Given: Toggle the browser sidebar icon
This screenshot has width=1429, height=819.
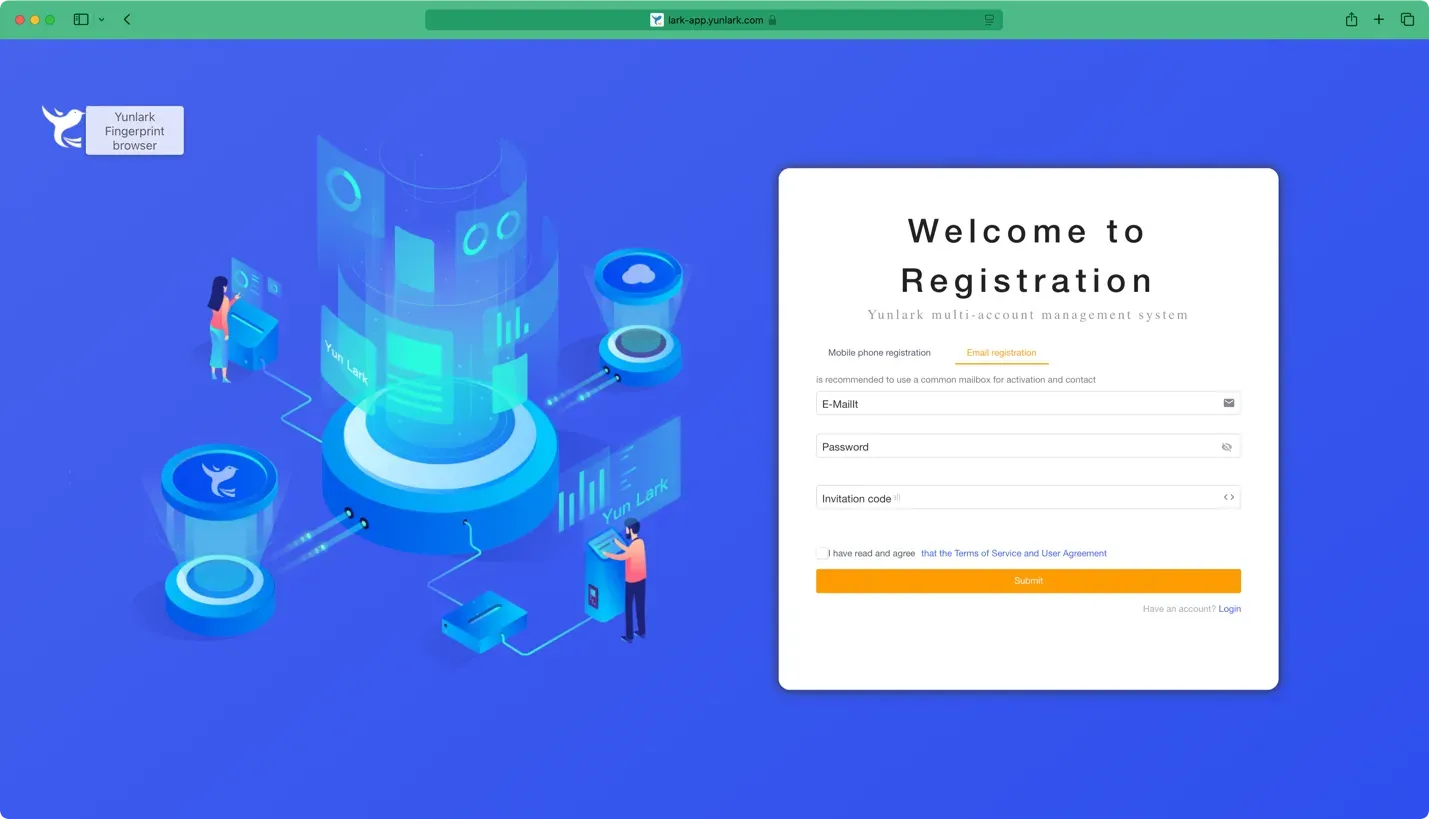Looking at the screenshot, I should [80, 19].
